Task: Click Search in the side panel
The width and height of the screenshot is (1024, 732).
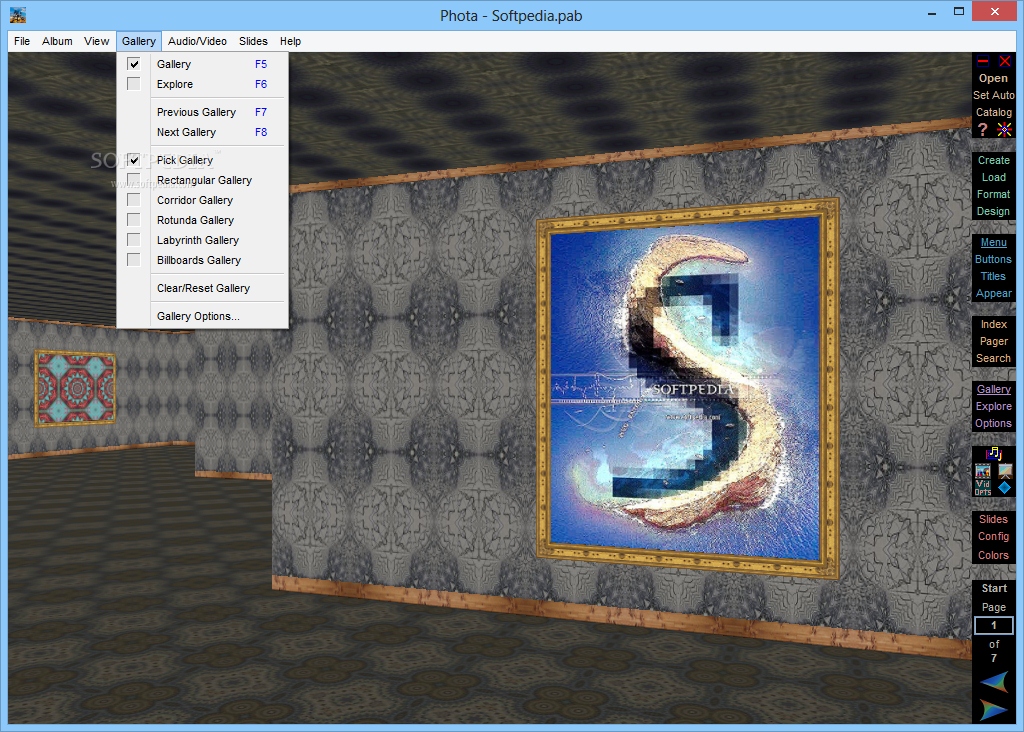Action: point(993,358)
